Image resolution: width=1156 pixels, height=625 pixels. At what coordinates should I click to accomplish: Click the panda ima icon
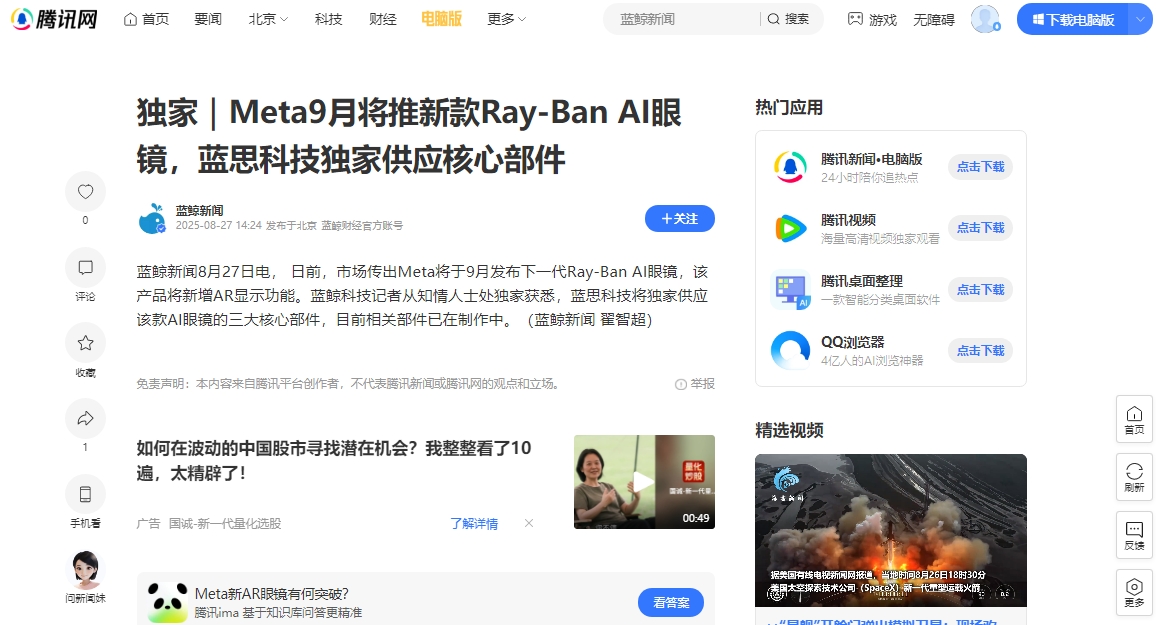tap(167, 602)
